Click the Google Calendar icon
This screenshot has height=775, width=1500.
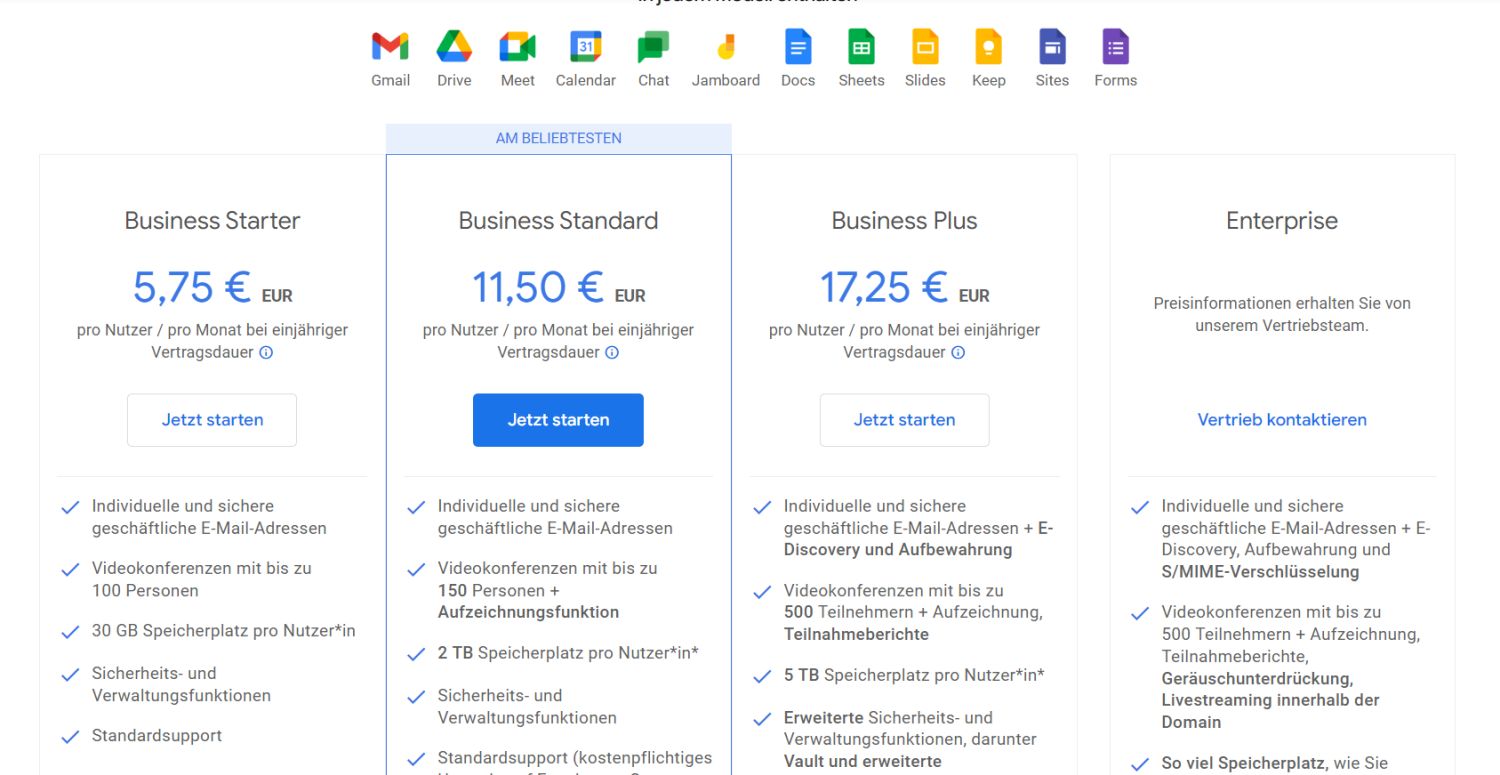click(x=586, y=47)
